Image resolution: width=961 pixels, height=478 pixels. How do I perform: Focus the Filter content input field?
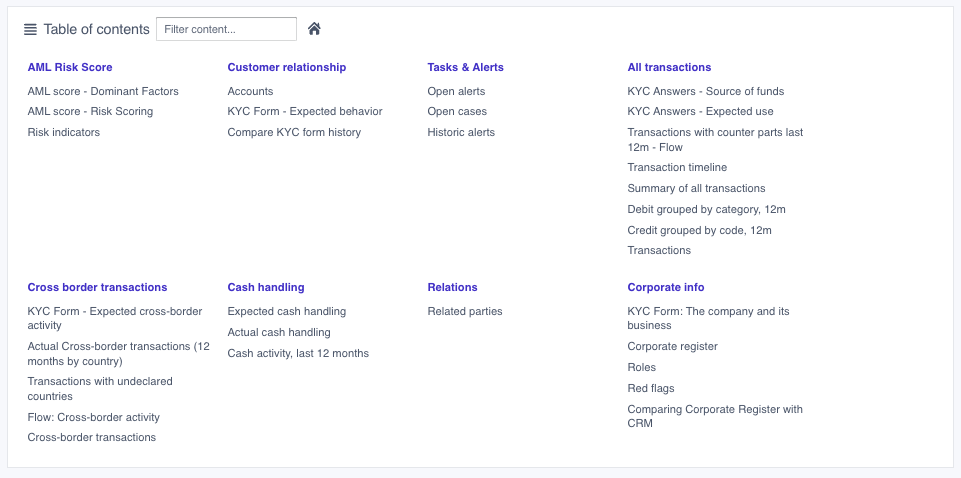226,29
